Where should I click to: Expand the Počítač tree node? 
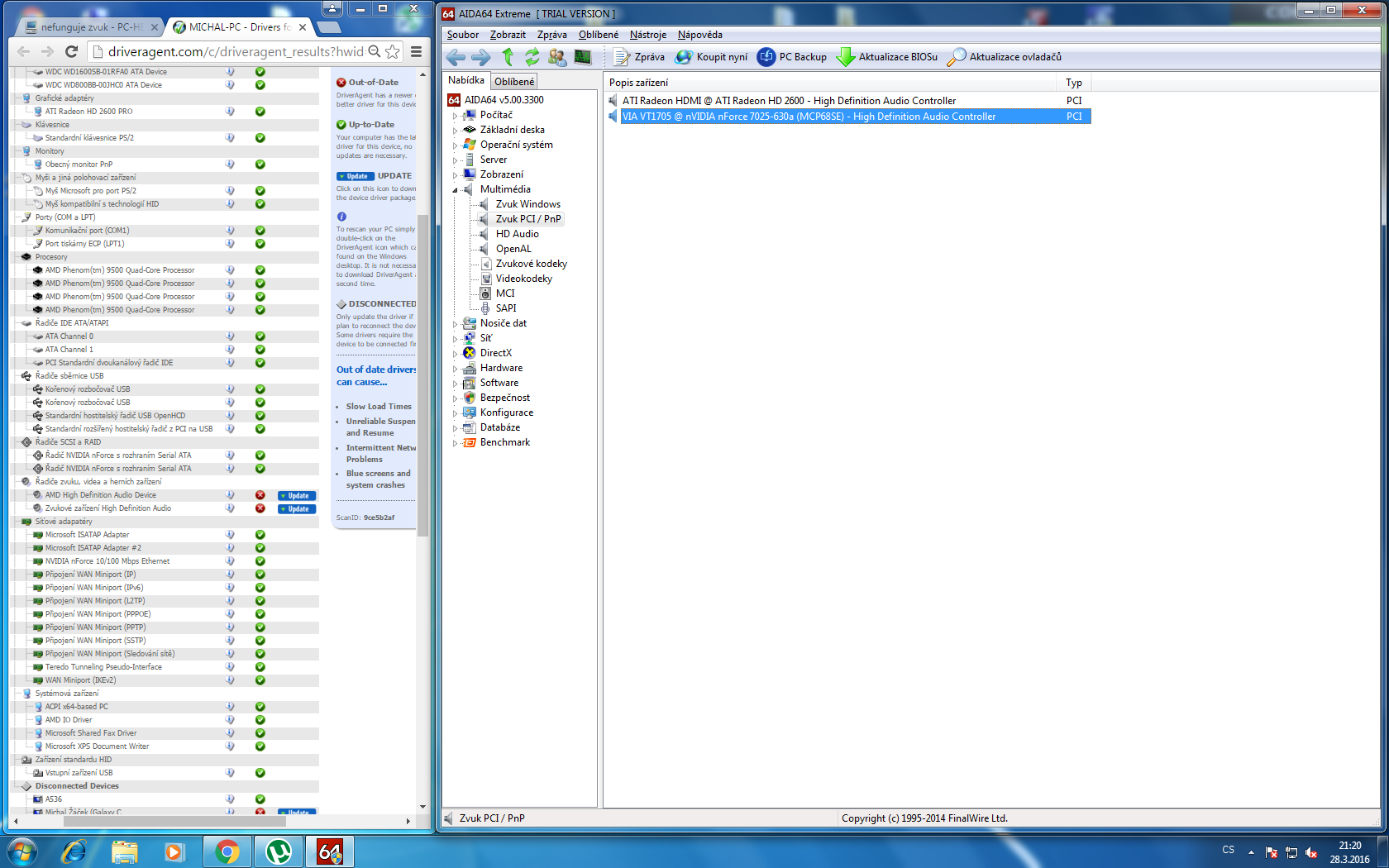tap(455, 116)
